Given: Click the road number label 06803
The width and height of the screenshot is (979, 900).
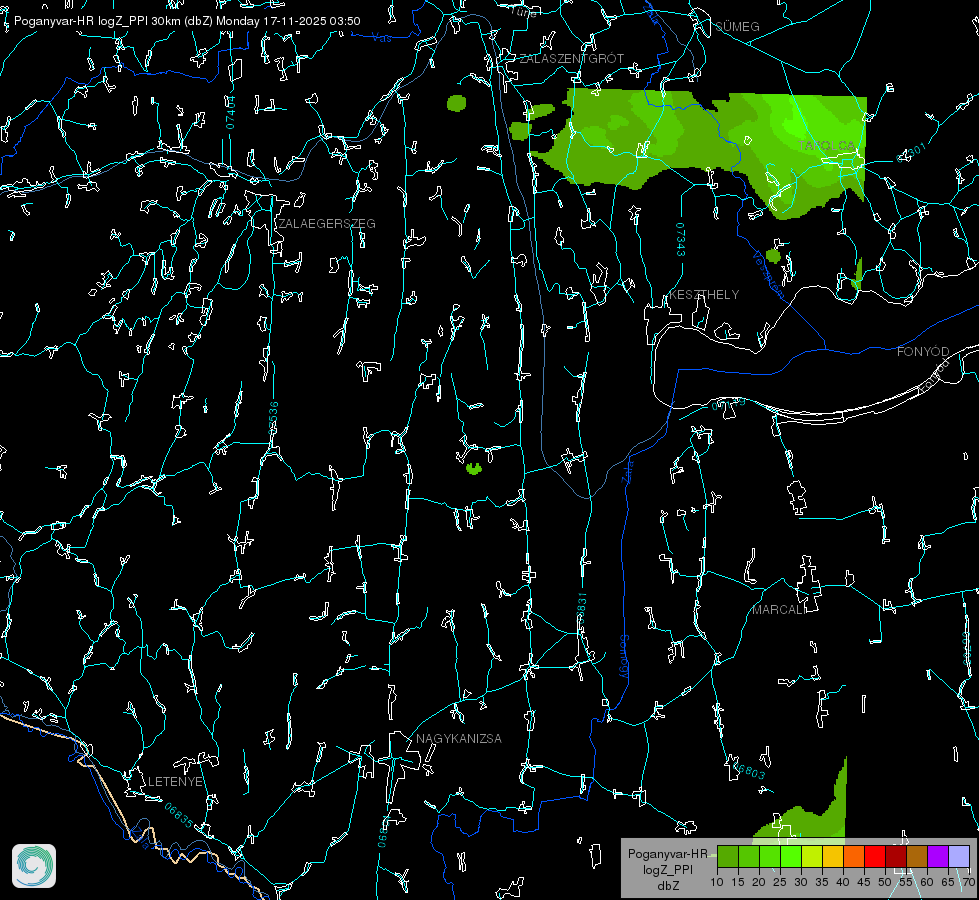Looking at the screenshot, I should click(x=750, y=771).
